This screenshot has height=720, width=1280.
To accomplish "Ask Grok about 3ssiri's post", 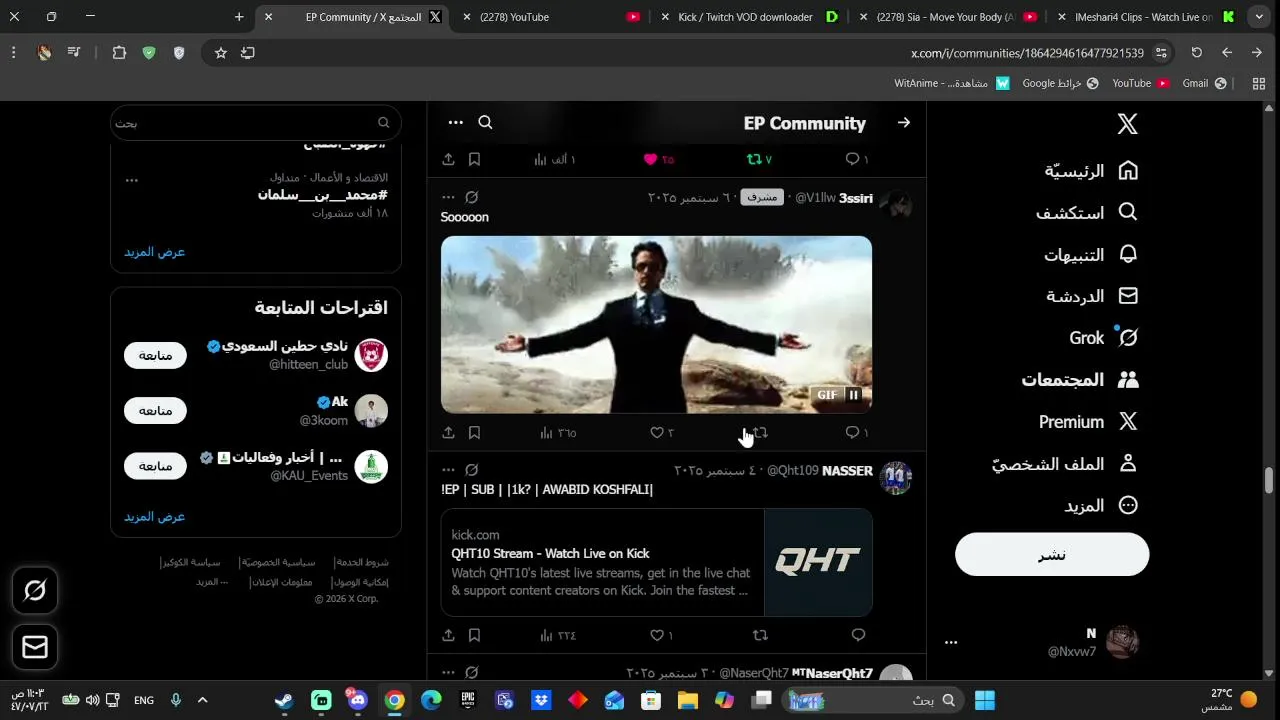I will 472,198.
